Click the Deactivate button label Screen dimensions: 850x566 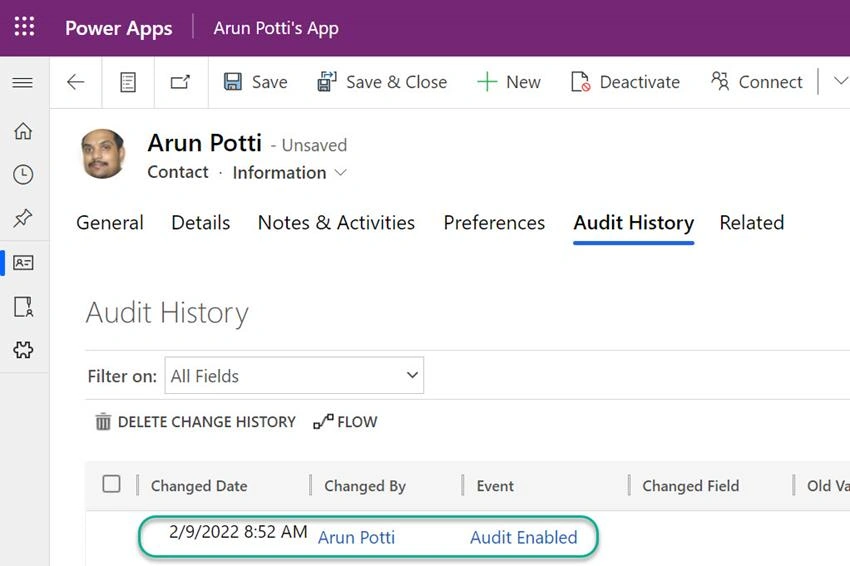pos(640,82)
